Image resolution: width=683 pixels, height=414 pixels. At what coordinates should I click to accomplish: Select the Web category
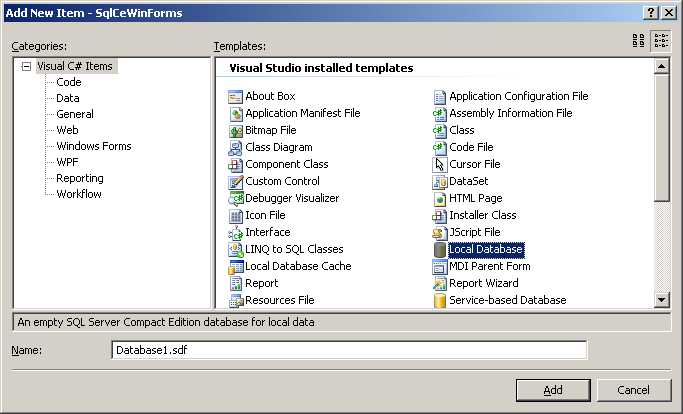click(x=67, y=130)
